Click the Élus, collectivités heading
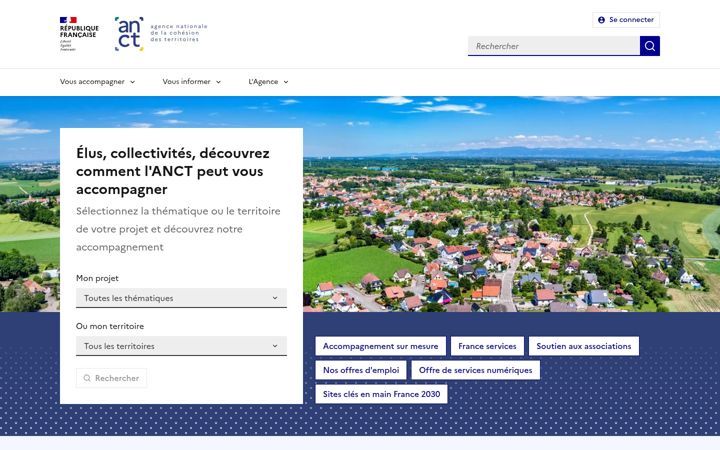This screenshot has height=450, width=720. pos(173,171)
